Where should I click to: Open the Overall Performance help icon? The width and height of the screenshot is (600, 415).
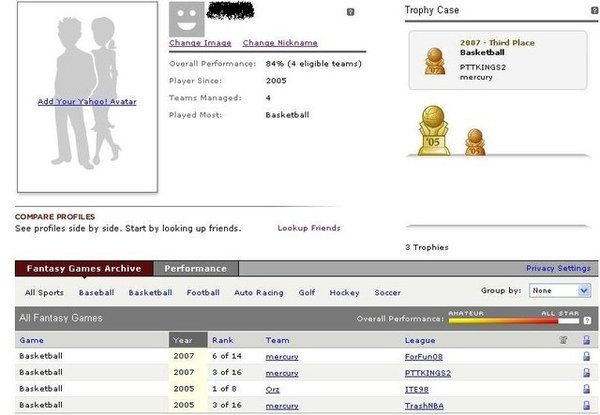point(587,321)
